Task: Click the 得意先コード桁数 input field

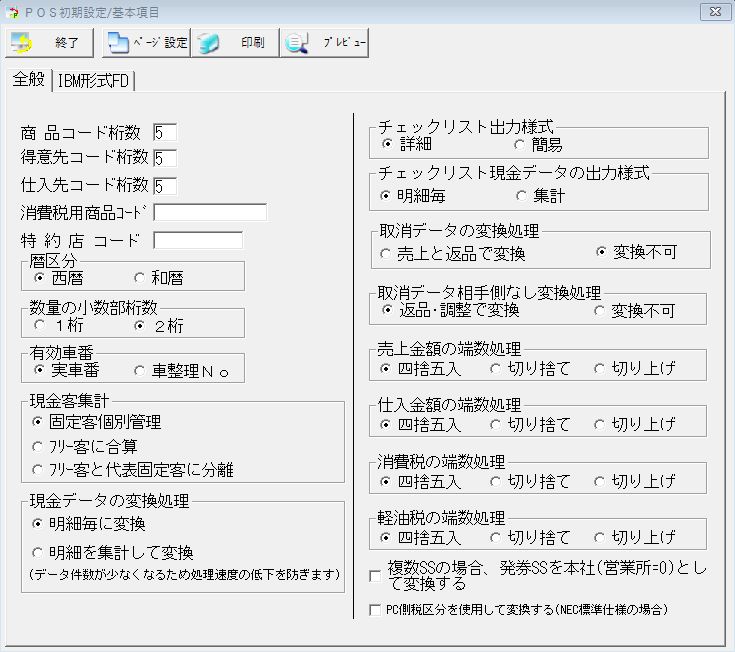Action: pyautogui.click(x=165, y=158)
